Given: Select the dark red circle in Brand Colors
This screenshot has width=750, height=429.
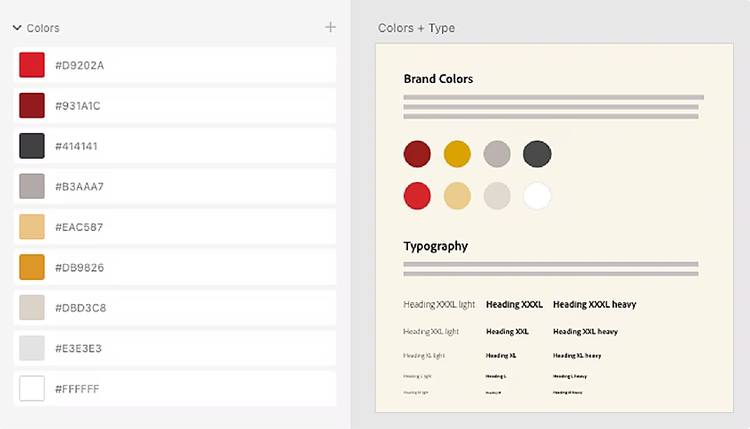Looking at the screenshot, I should point(417,154).
